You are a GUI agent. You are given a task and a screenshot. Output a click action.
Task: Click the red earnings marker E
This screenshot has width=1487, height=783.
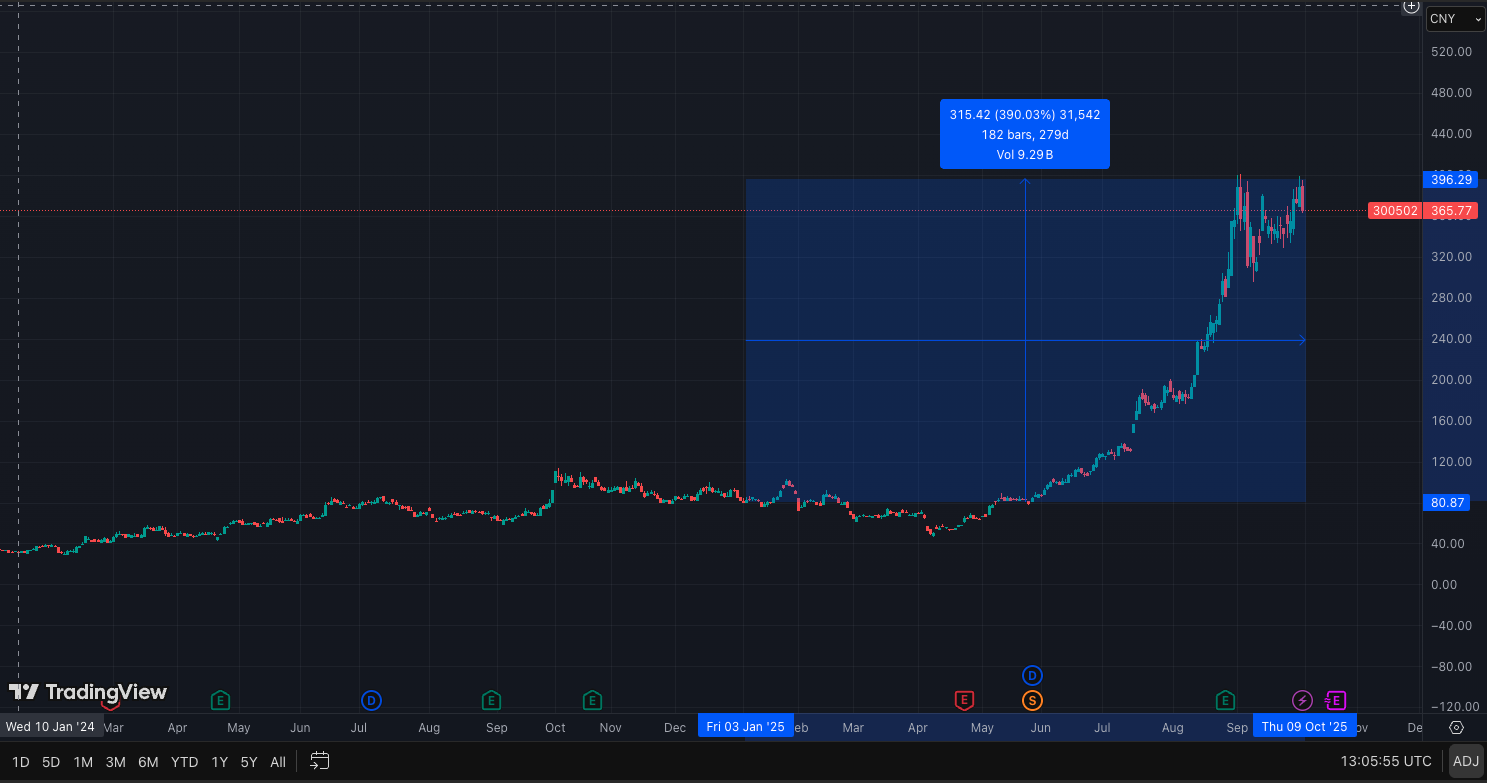[964, 700]
